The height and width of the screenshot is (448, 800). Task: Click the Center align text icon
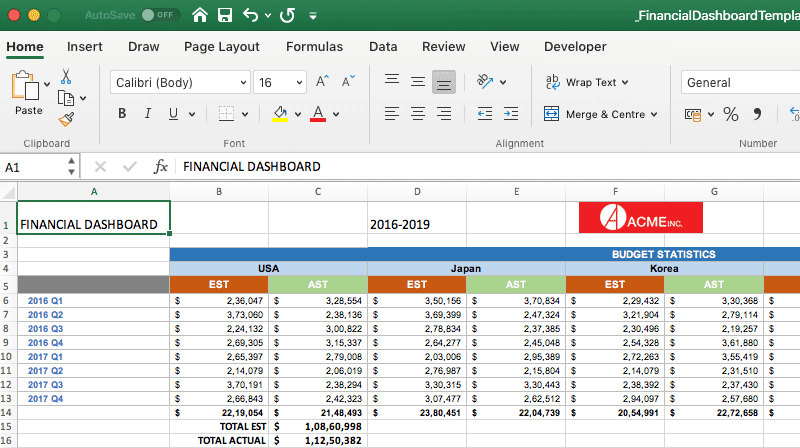418,114
